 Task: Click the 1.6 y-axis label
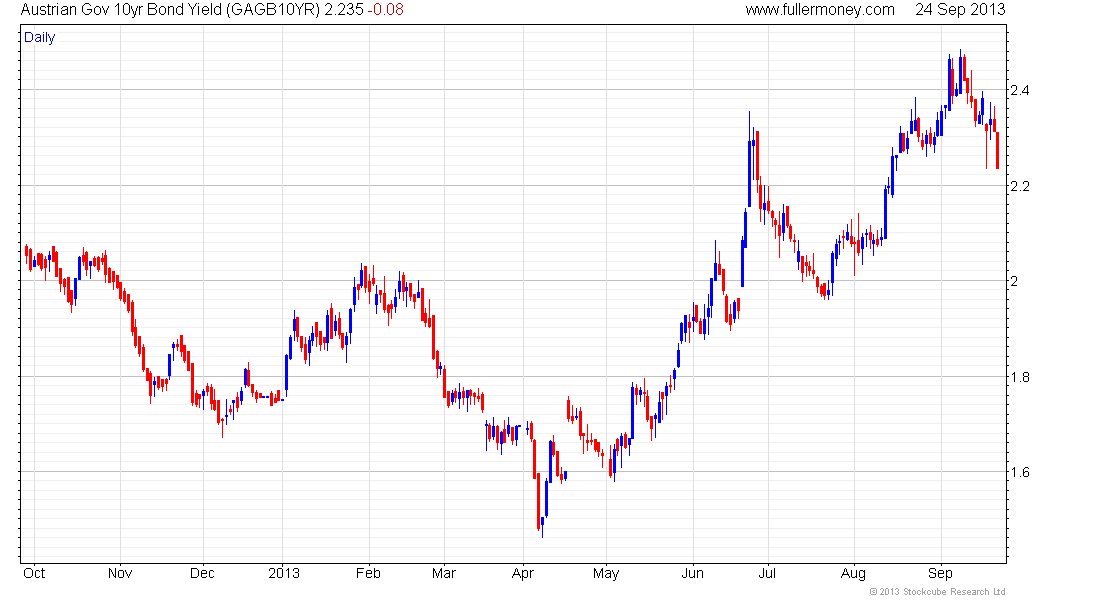click(1019, 472)
